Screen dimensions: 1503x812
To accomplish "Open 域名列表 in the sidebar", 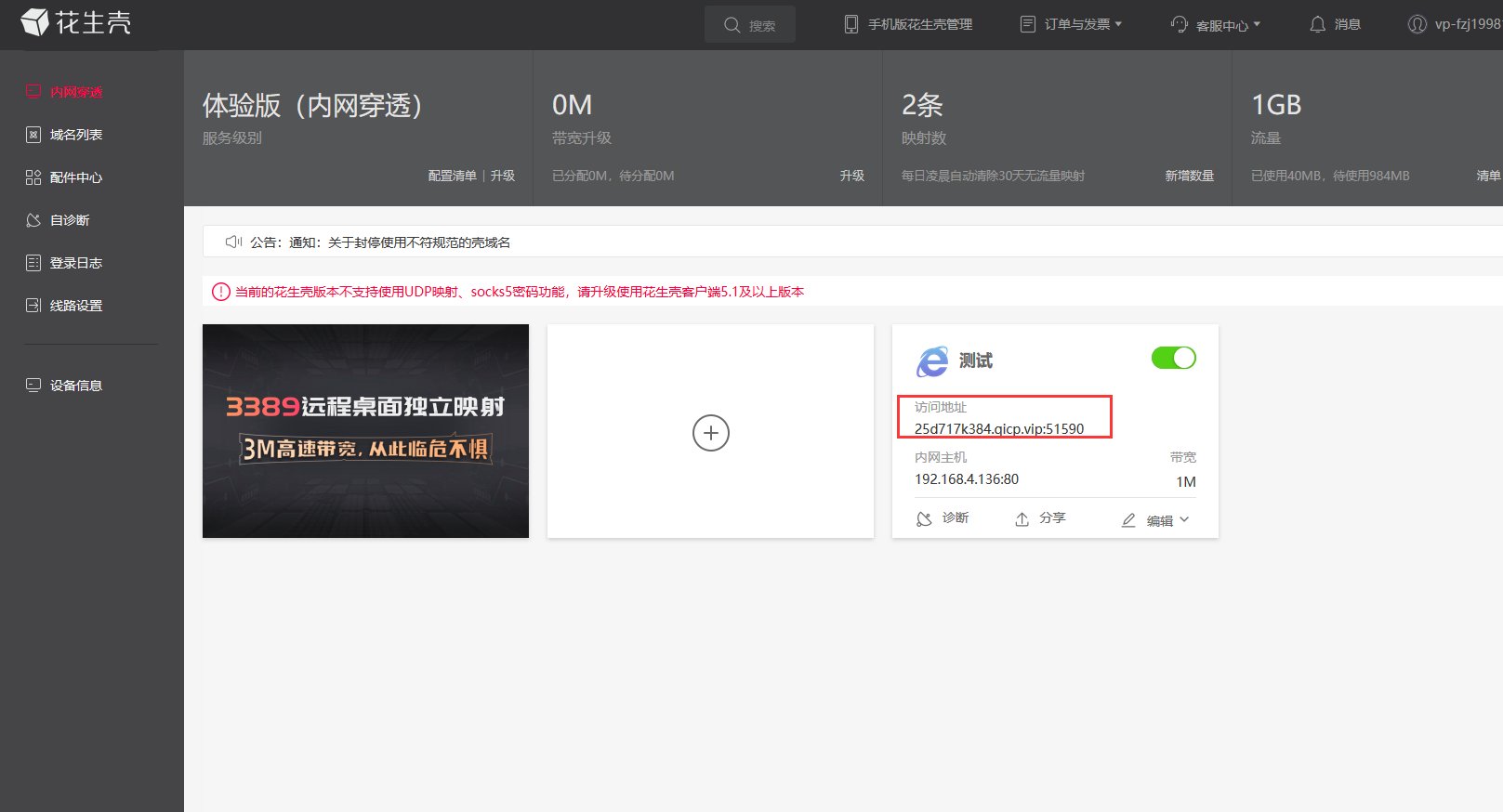I will pyautogui.click(x=76, y=135).
